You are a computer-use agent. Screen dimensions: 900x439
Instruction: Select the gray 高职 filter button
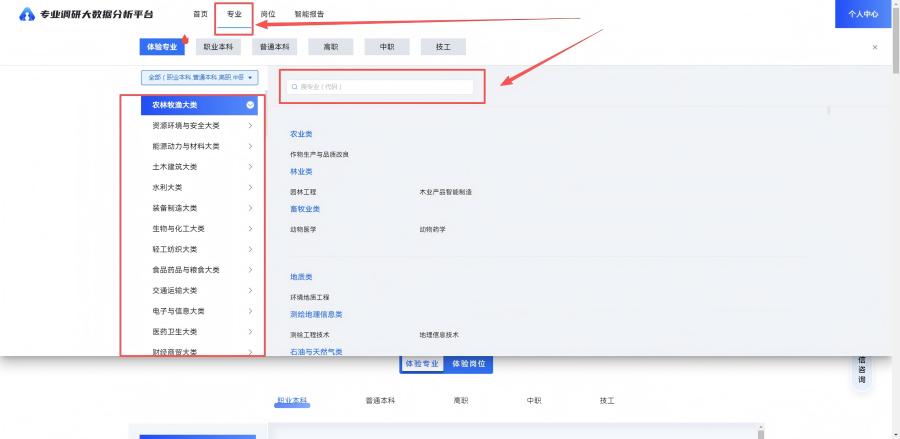[331, 47]
